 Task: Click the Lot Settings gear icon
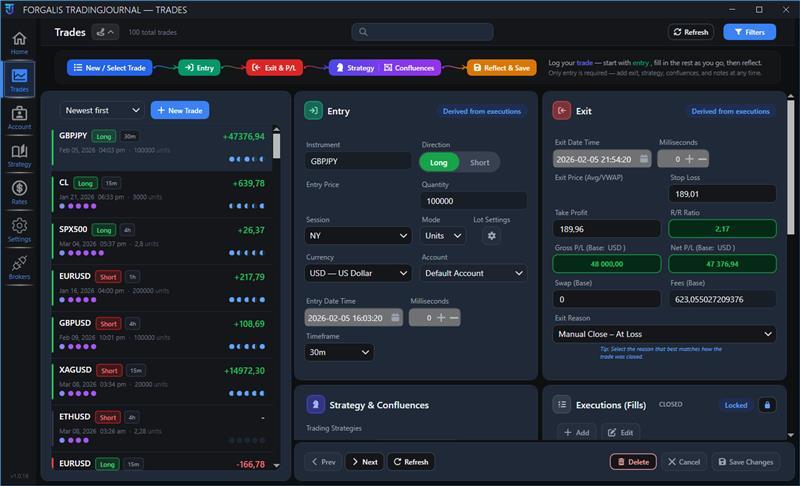491,236
